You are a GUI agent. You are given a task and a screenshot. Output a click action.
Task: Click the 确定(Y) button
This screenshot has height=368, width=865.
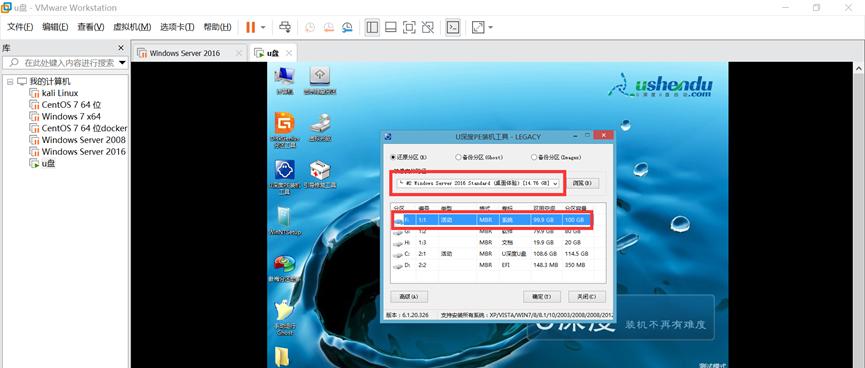(542, 296)
